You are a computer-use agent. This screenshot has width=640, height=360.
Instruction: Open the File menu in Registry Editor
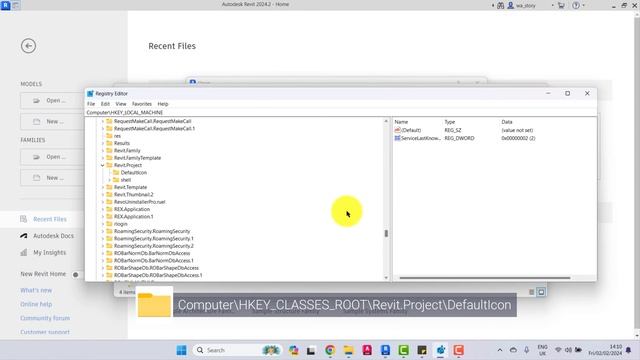tap(91, 104)
